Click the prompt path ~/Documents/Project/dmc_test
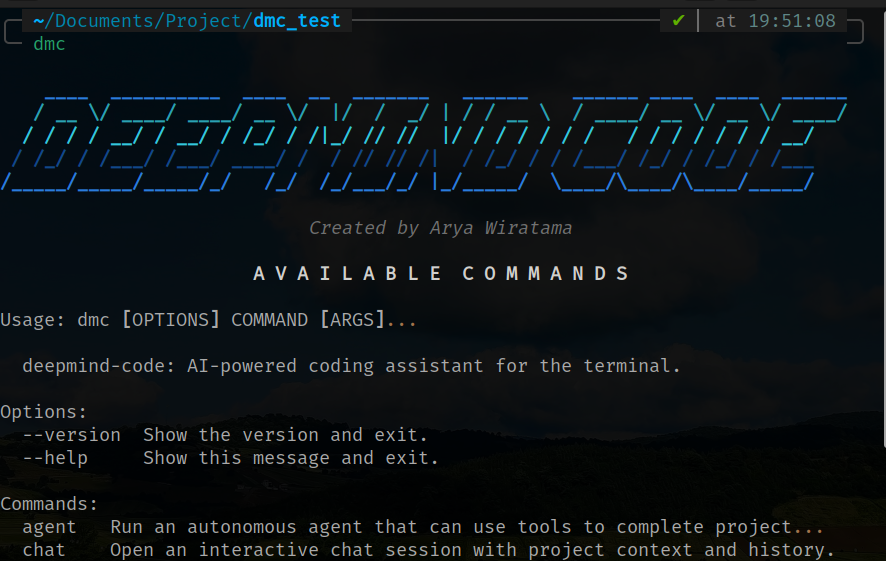This screenshot has width=886, height=561. (x=187, y=21)
